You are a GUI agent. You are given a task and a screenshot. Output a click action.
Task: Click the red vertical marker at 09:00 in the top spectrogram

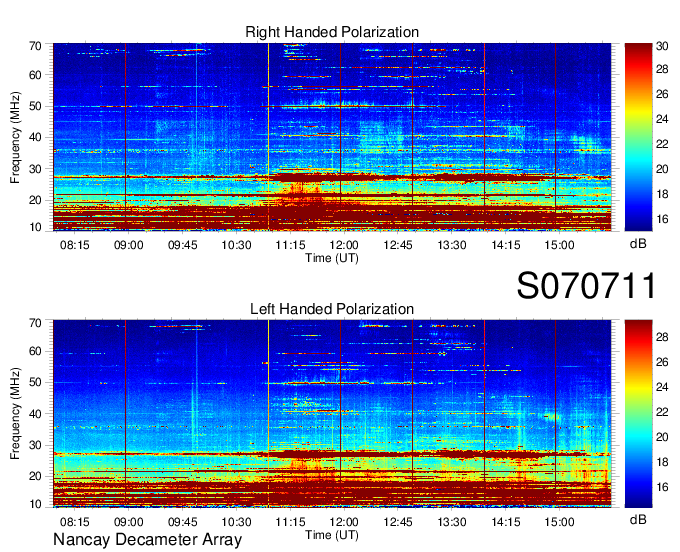[x=125, y=137]
